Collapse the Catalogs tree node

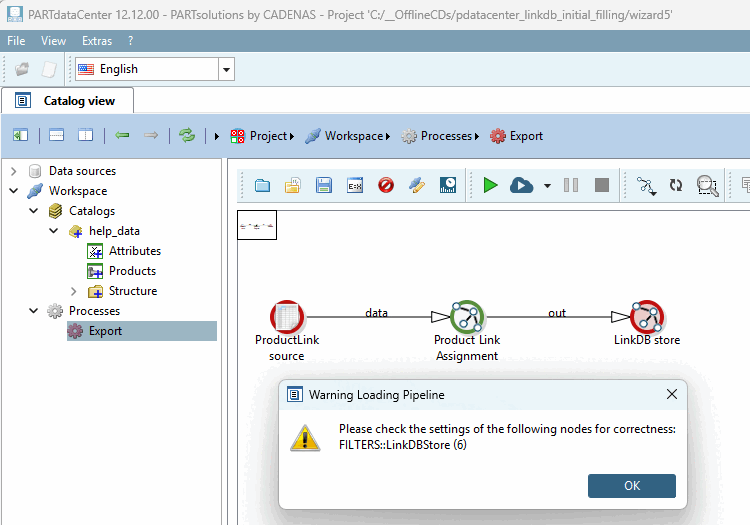pyautogui.click(x=33, y=211)
